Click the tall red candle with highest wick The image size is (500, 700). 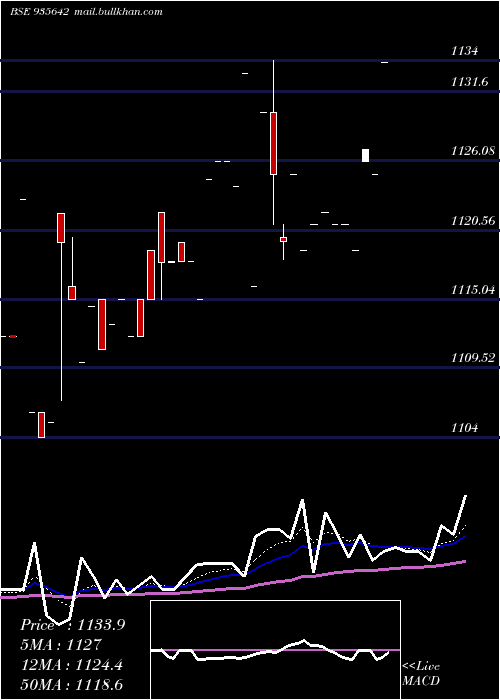pos(273,143)
